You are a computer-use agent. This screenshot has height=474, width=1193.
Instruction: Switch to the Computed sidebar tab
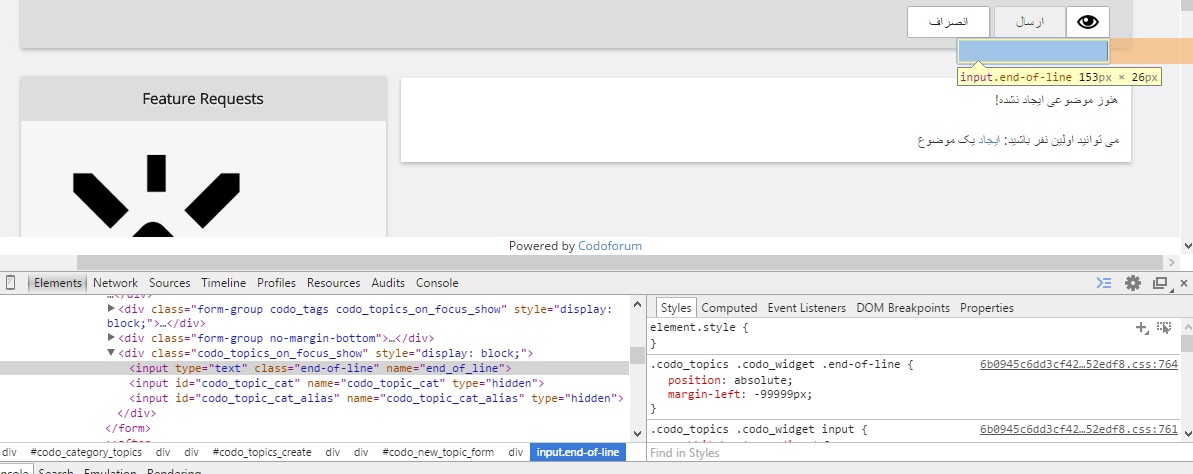(x=729, y=308)
